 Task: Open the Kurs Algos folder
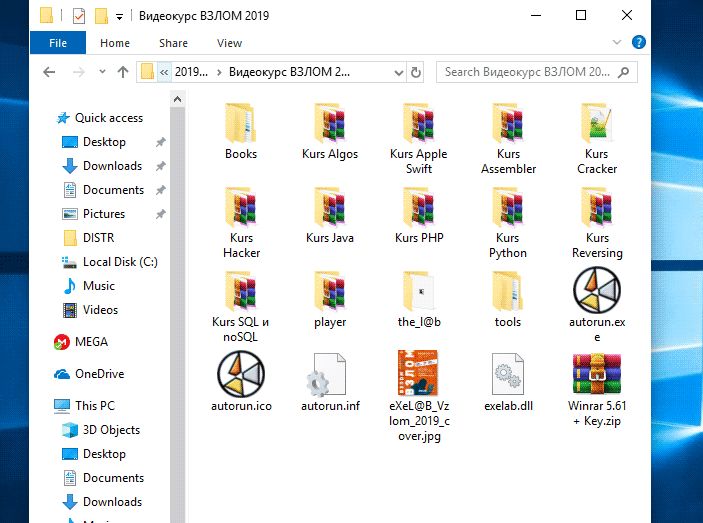[330, 132]
